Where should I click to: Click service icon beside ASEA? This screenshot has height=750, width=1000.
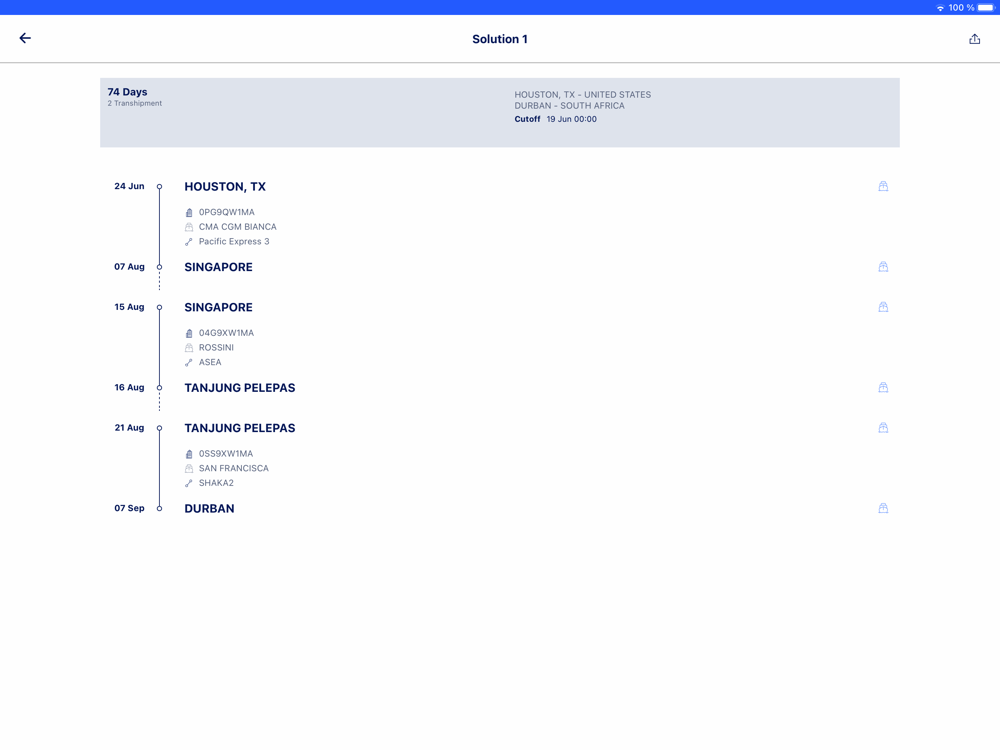(x=189, y=362)
